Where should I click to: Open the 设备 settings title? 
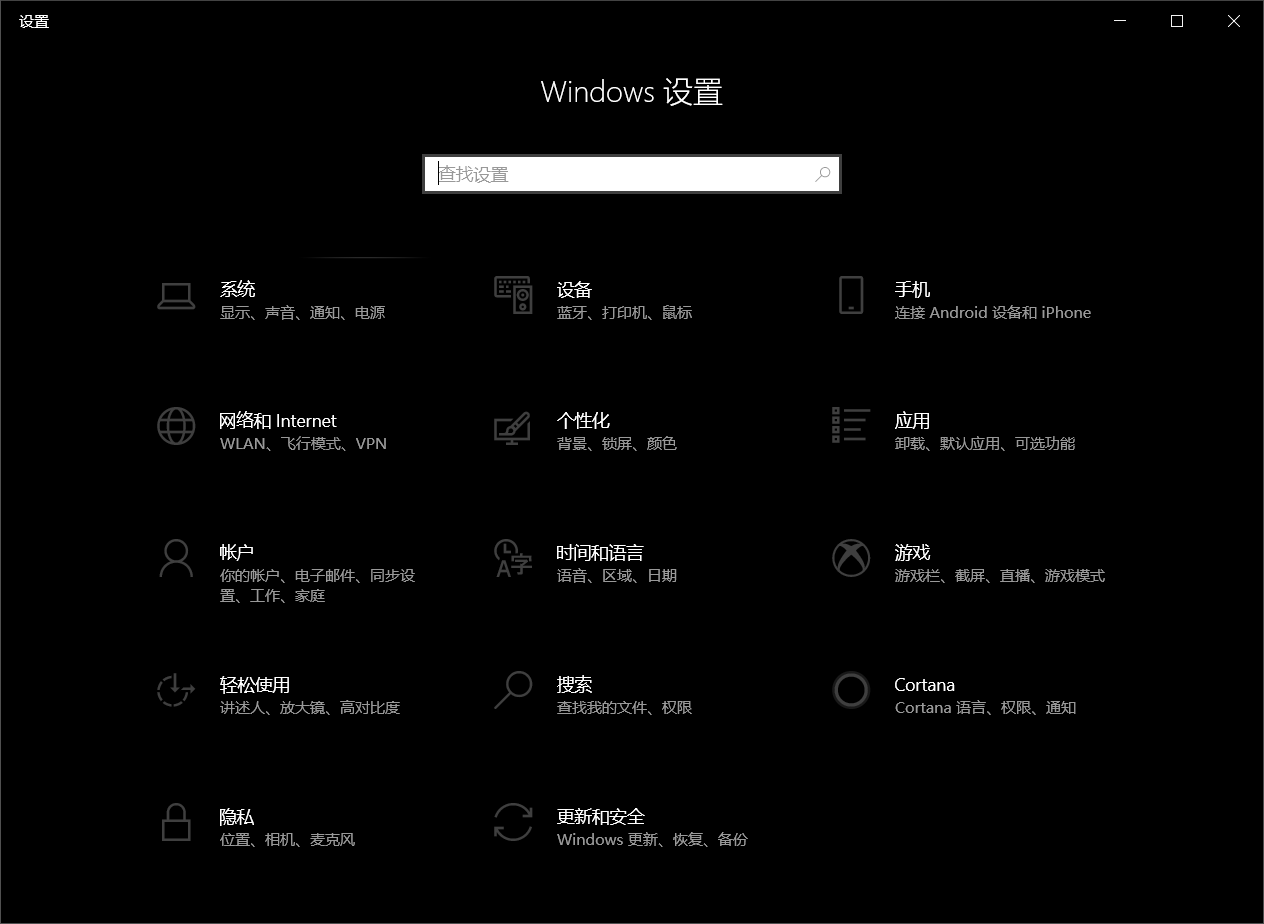(x=575, y=289)
